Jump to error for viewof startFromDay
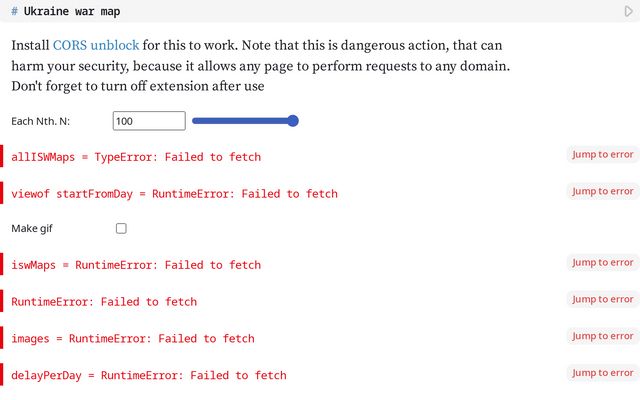The height and width of the screenshot is (400, 640). point(603,191)
